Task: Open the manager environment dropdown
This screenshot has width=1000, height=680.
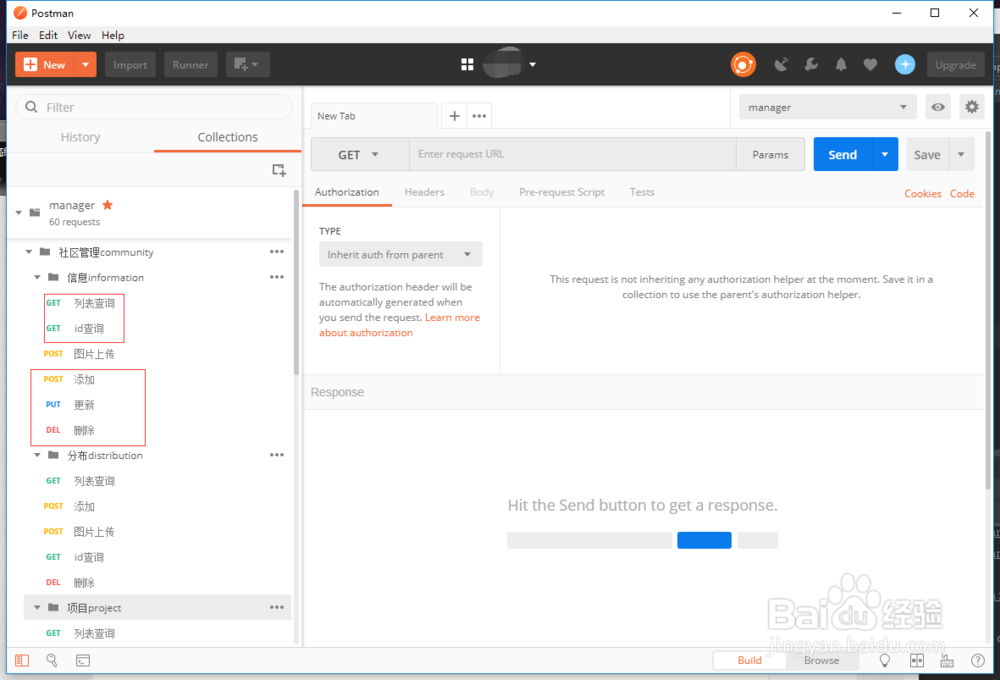Action: 827,106
